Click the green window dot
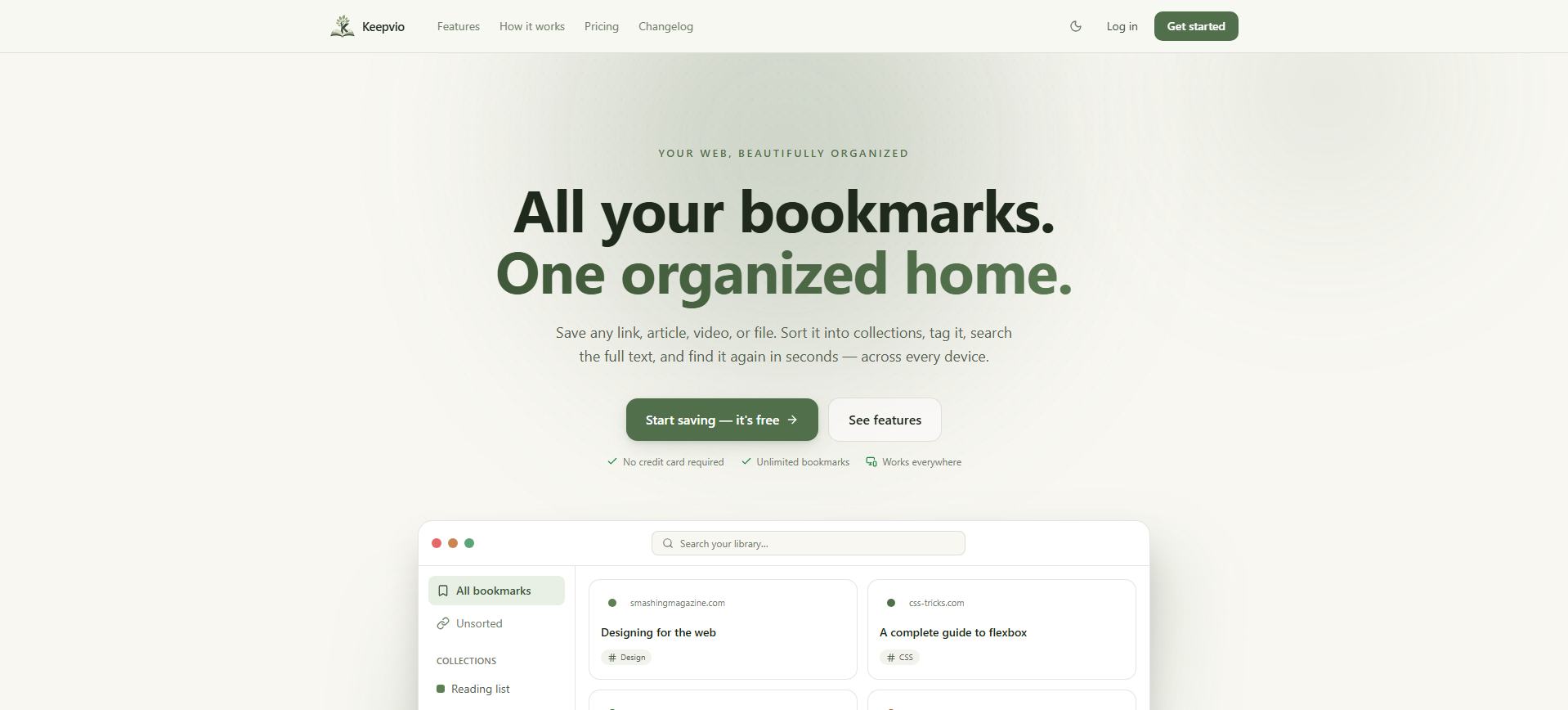 point(469,543)
